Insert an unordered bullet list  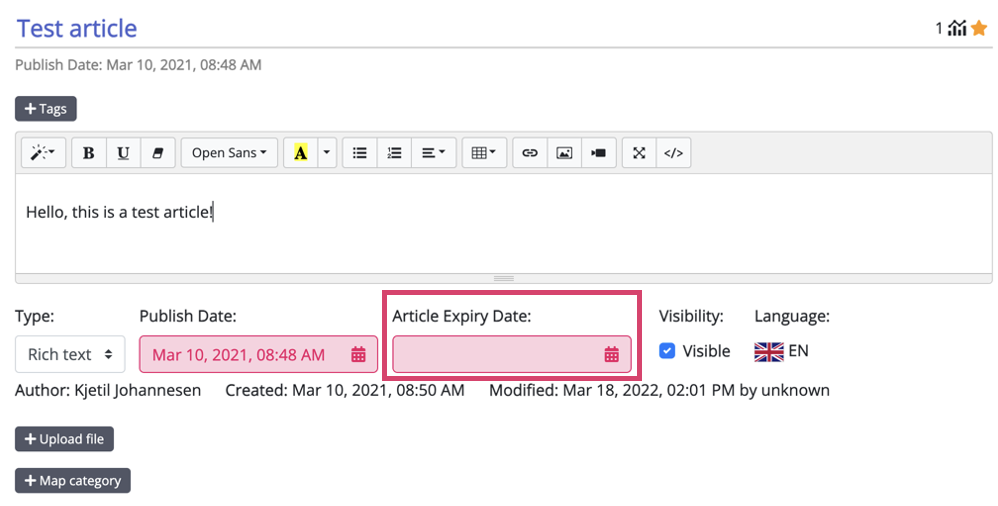coord(360,153)
